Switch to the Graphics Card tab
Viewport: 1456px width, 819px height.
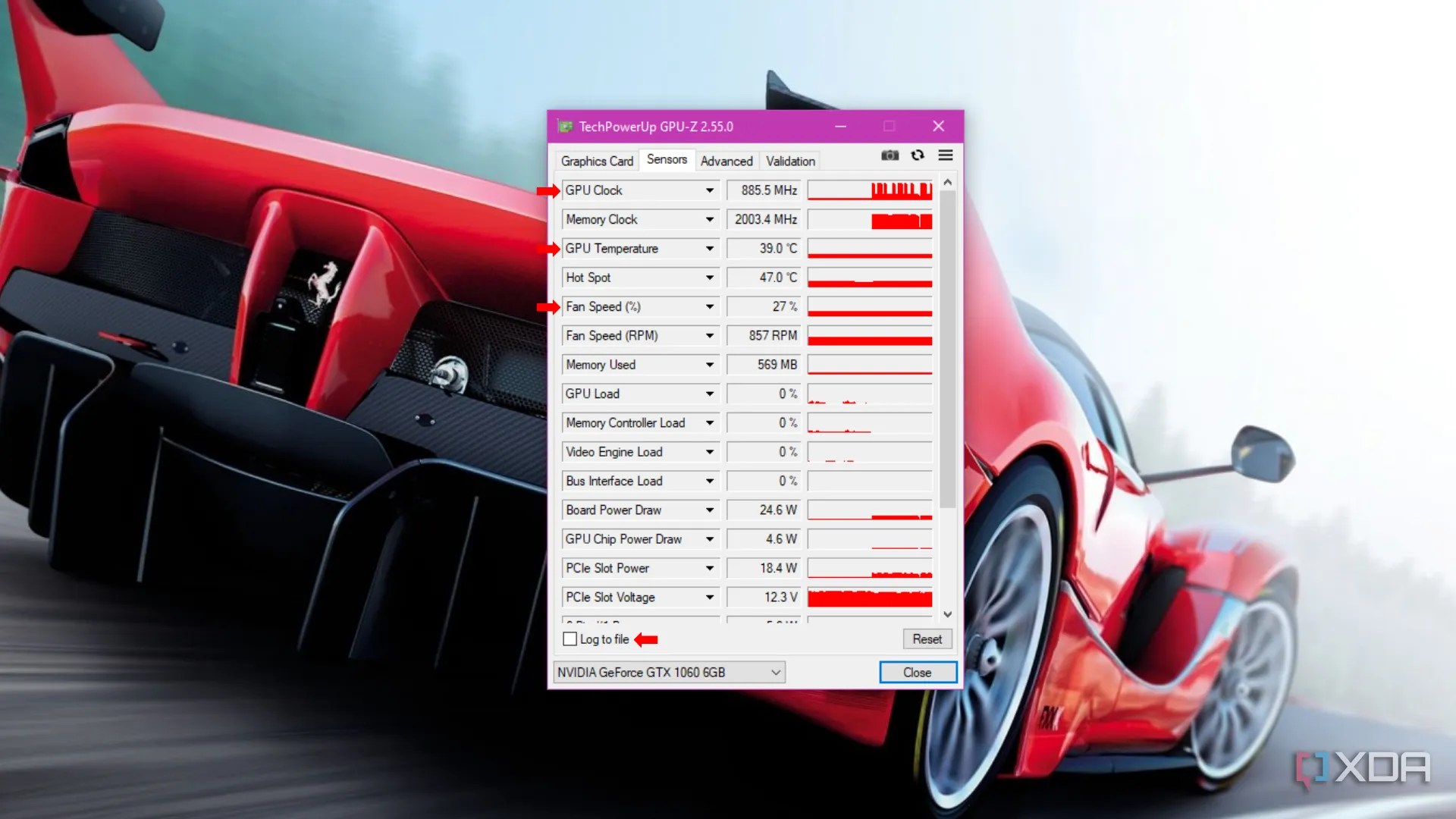click(596, 161)
